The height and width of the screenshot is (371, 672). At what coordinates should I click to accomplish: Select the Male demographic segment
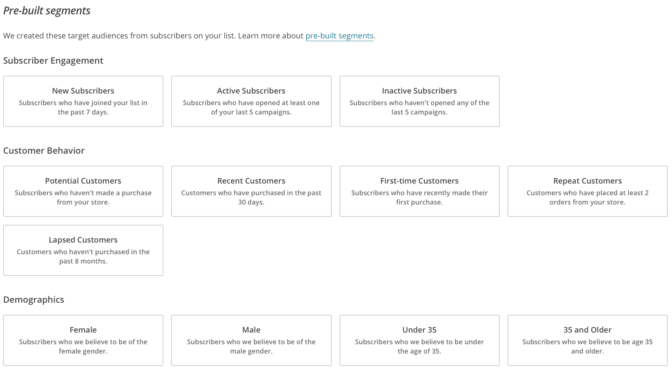click(251, 341)
